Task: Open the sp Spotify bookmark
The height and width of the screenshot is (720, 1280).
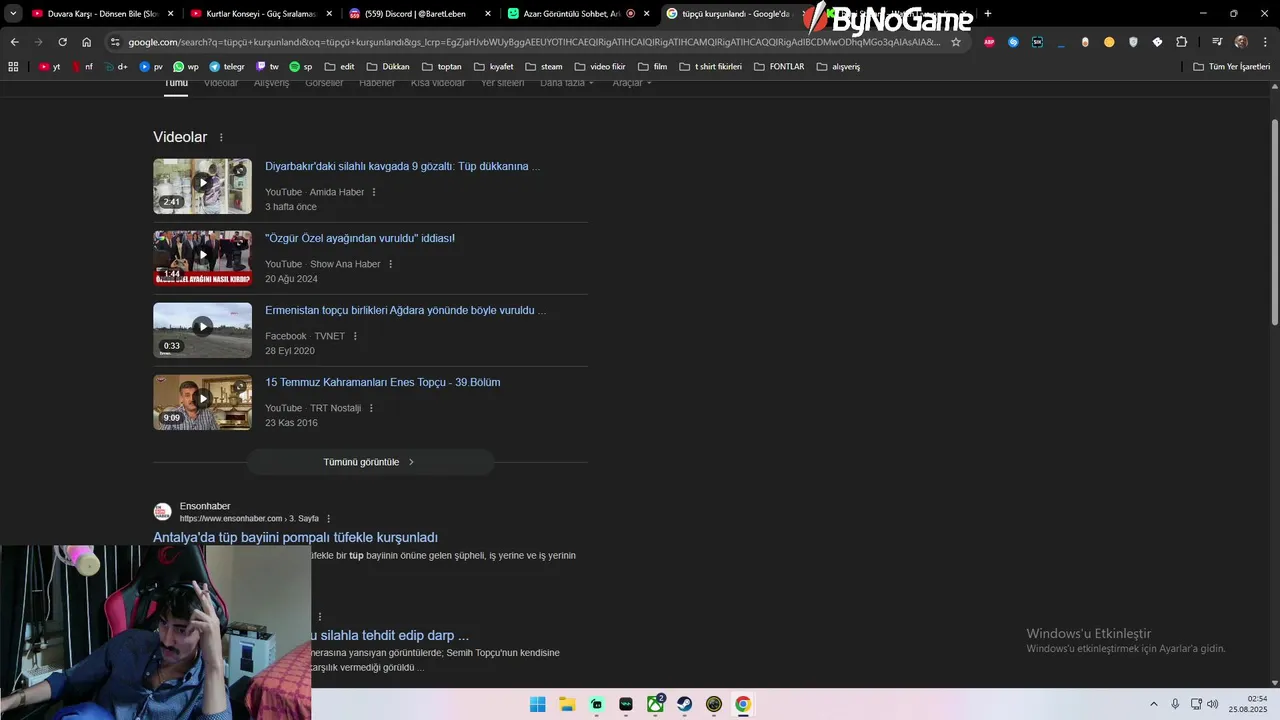Action: pyautogui.click(x=300, y=67)
